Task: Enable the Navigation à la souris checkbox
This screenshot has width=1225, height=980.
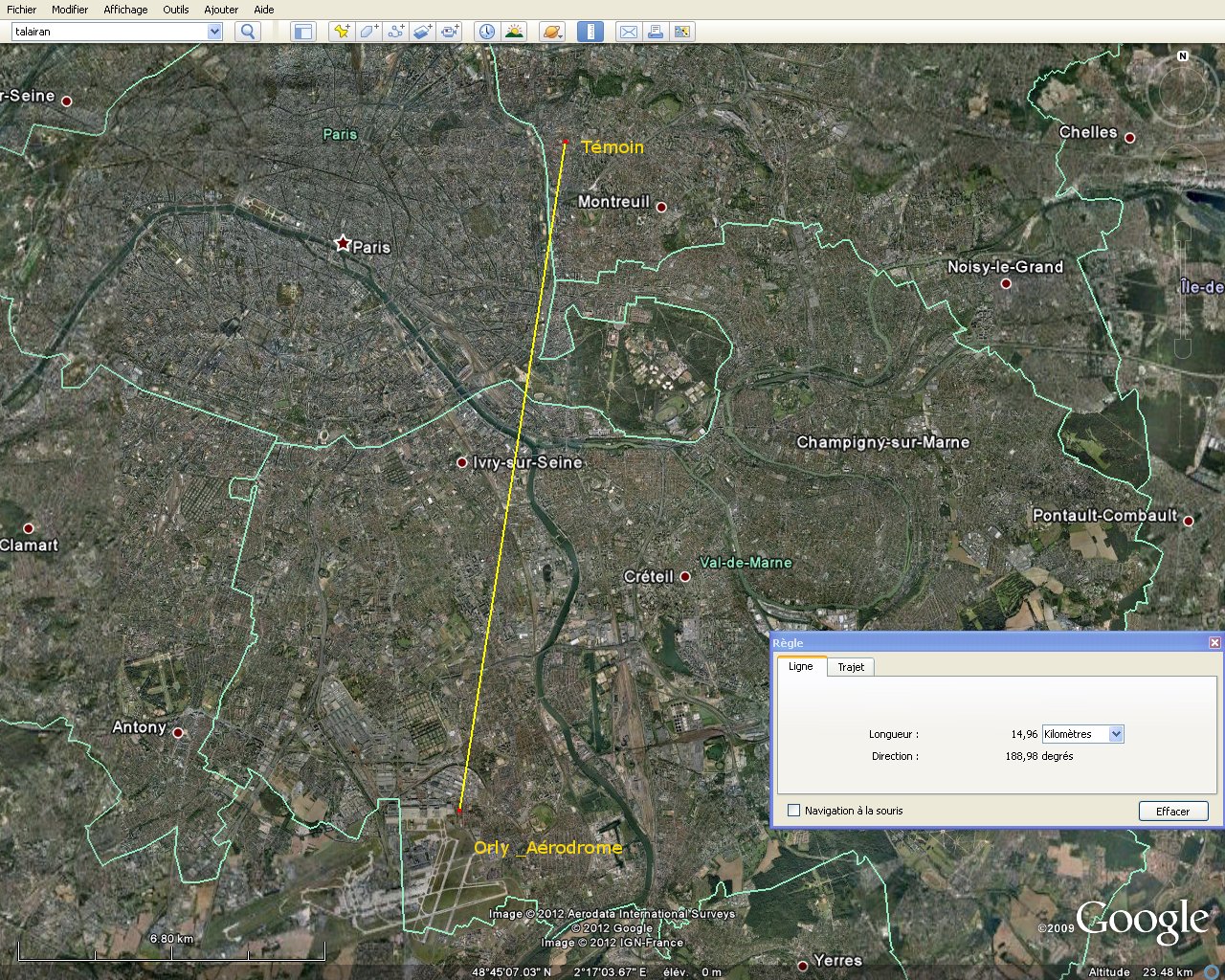Action: pyautogui.click(x=793, y=811)
